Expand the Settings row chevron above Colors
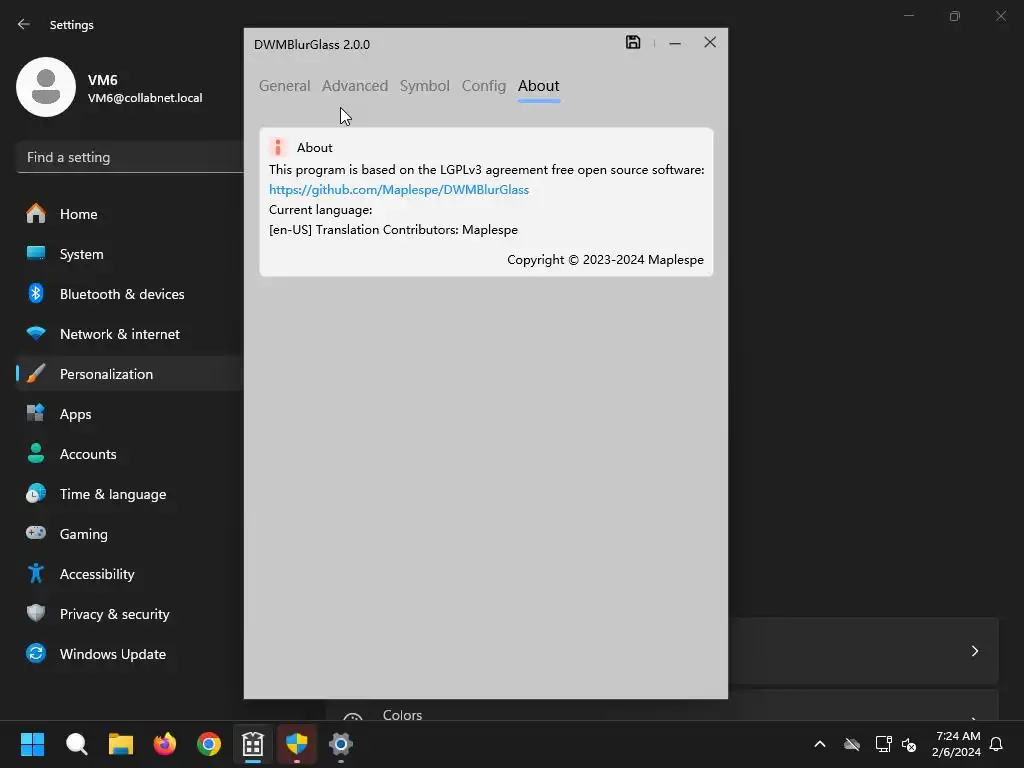The height and width of the screenshot is (768, 1024). tap(974, 650)
